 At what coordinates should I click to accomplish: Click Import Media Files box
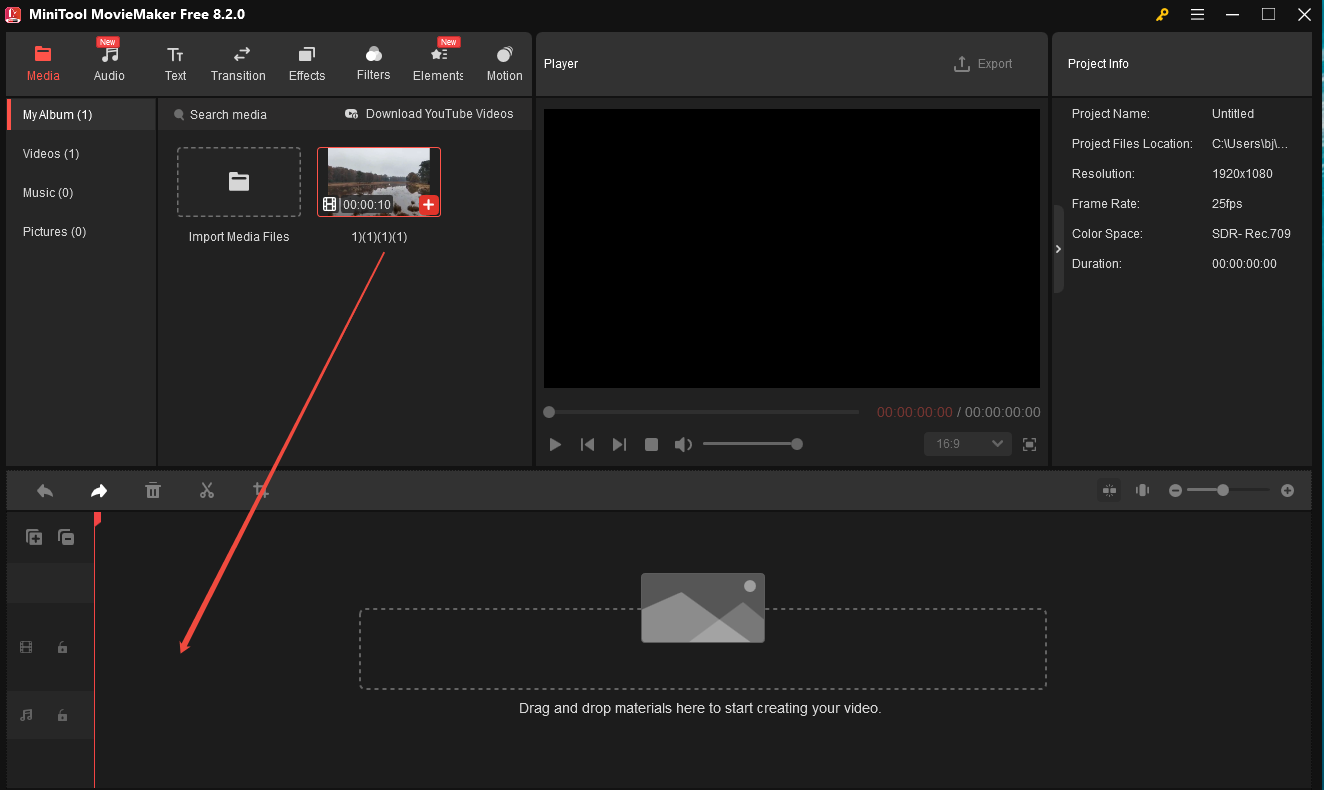[239, 182]
